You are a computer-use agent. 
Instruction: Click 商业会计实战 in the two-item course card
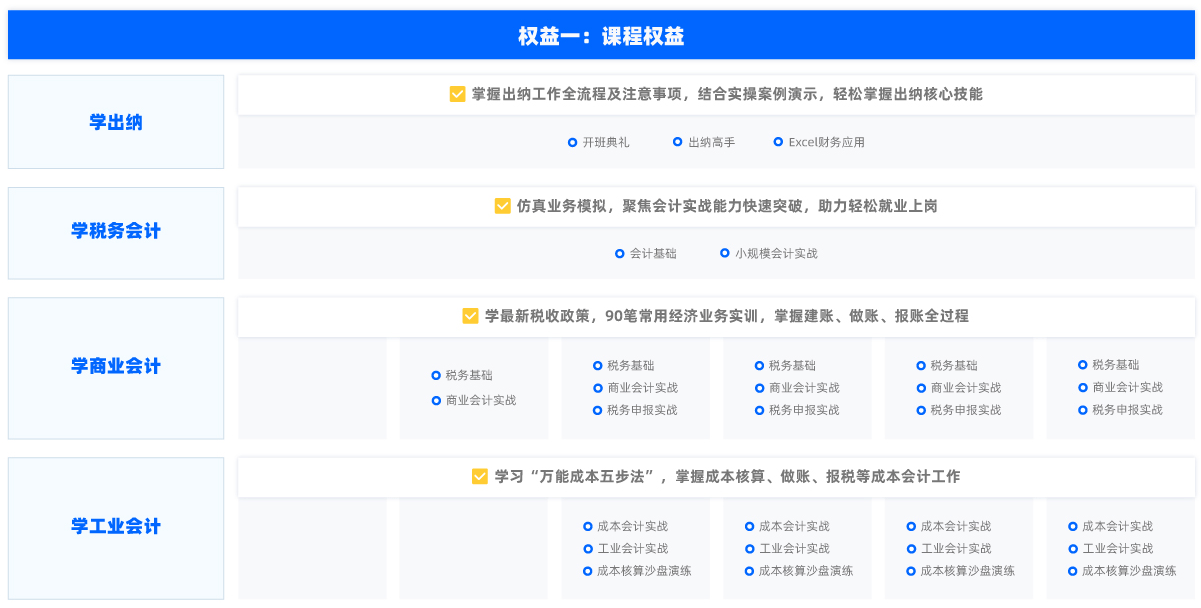pos(481,400)
